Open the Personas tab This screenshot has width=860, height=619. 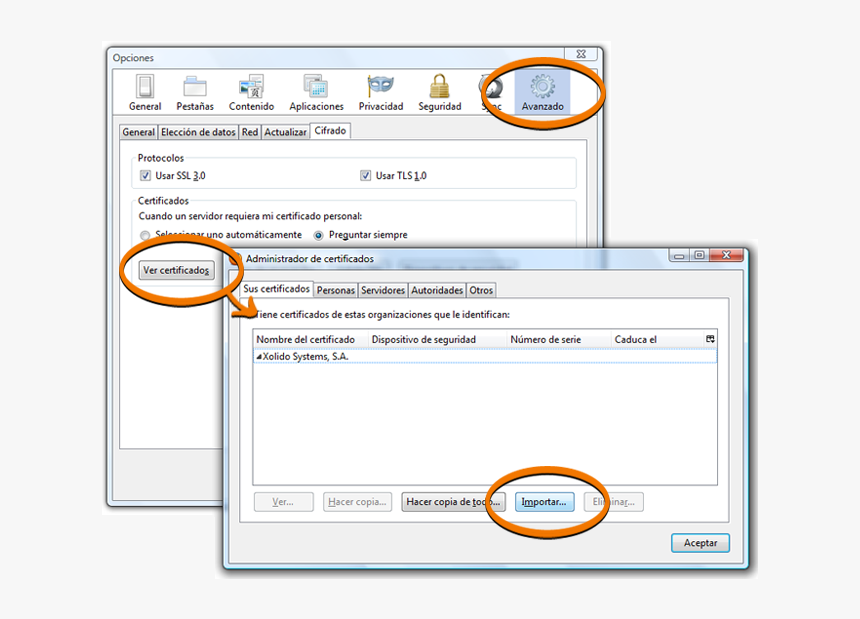click(x=336, y=290)
